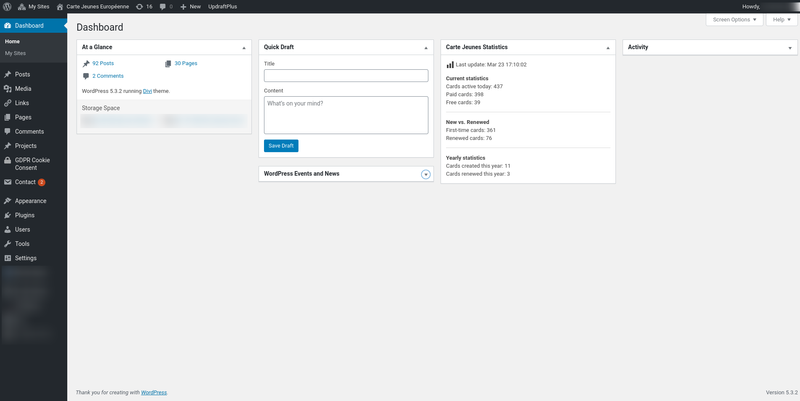
Task: Open the 2 Comments link
Action: click(108, 76)
